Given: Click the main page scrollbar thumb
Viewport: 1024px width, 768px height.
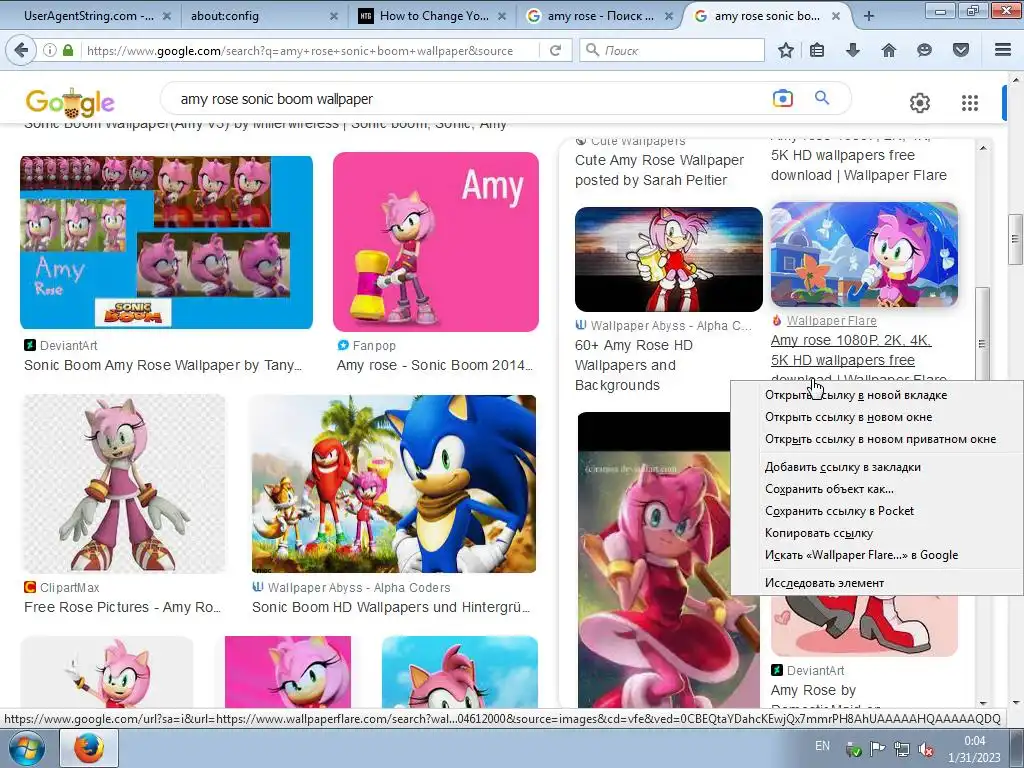Looking at the screenshot, I should click(1015, 238).
